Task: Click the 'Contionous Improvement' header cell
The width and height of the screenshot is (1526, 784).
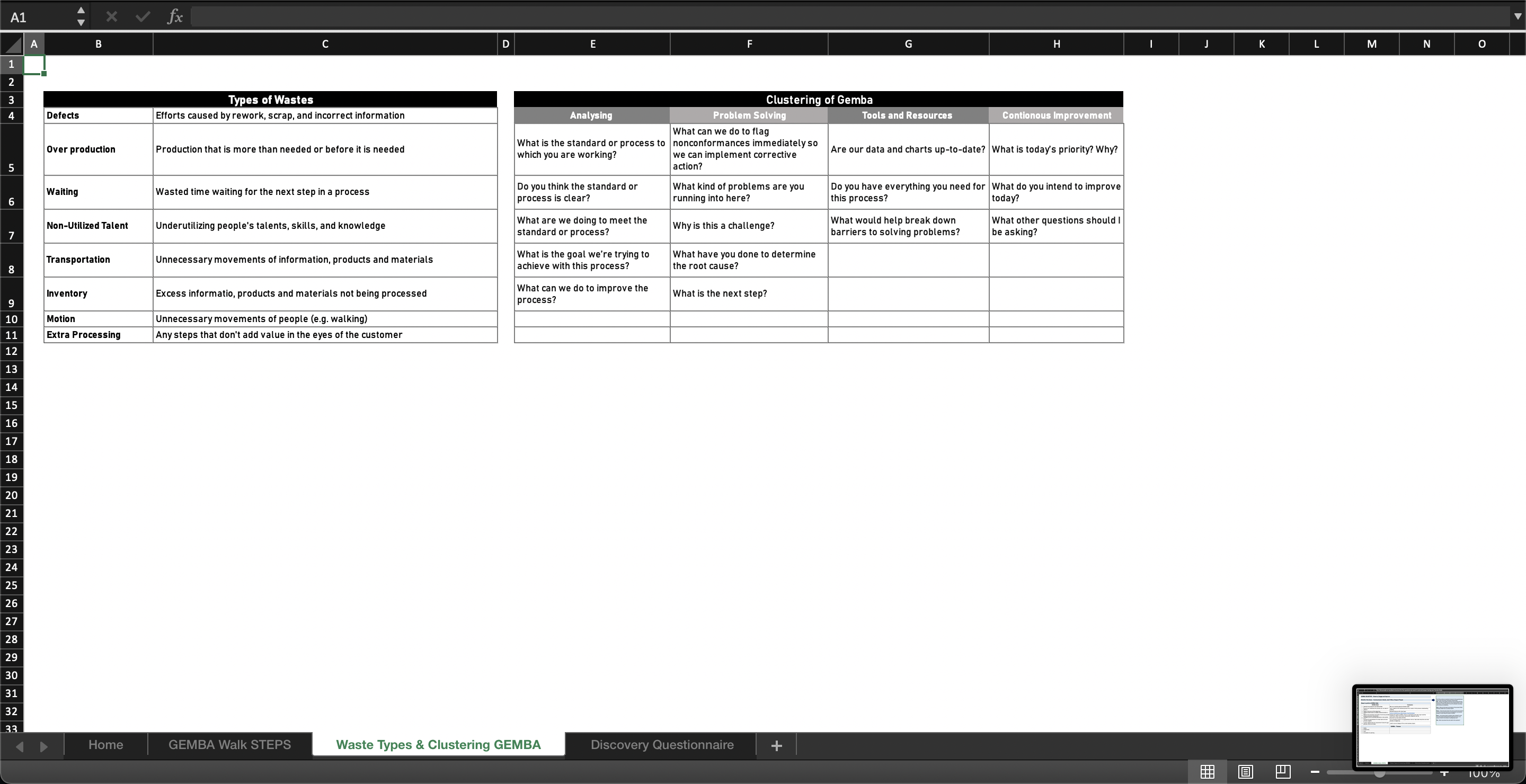Action: pyautogui.click(x=1056, y=115)
